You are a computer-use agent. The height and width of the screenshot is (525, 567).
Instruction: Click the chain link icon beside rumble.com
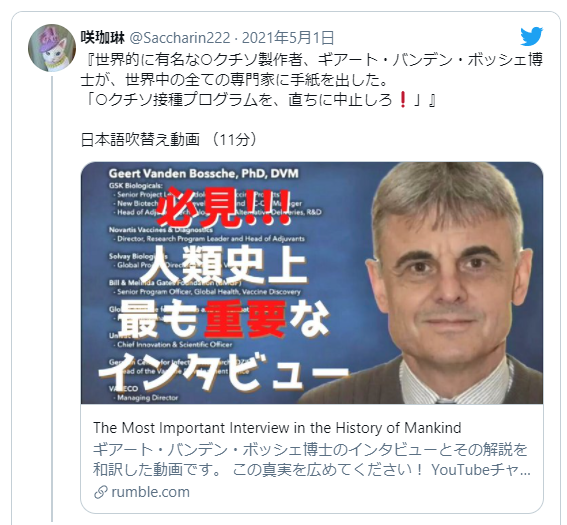101,492
